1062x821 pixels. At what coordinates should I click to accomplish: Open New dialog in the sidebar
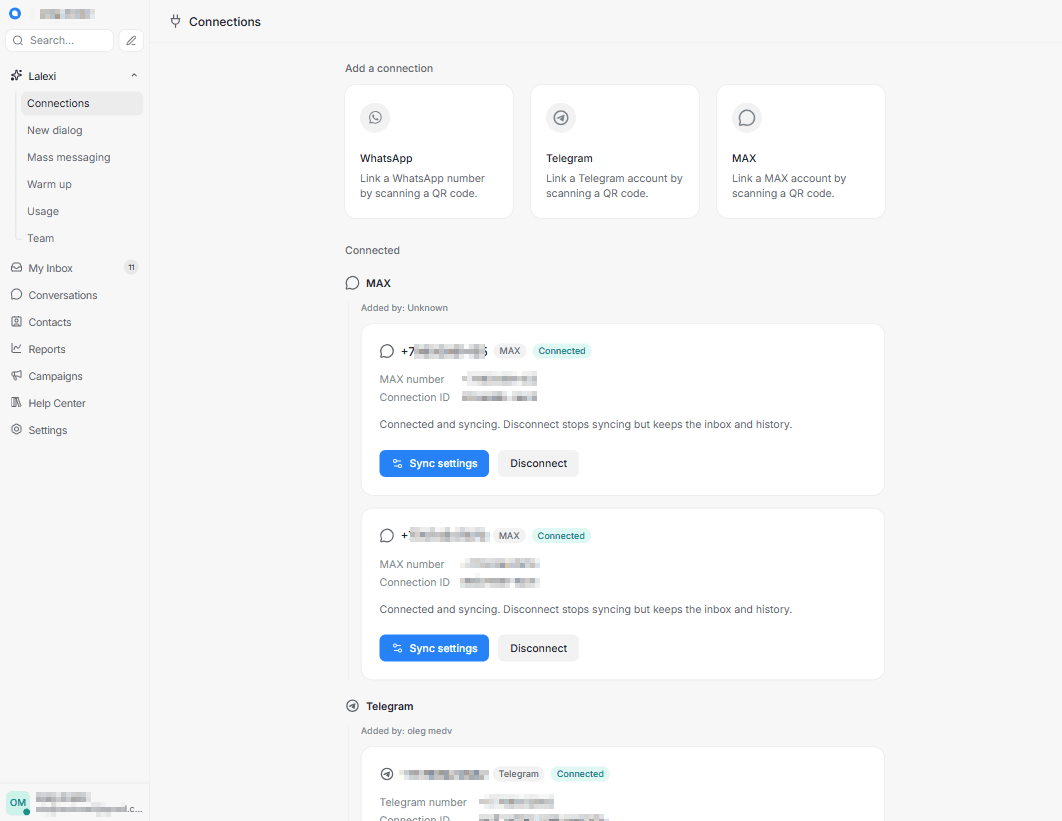pyautogui.click(x=82, y=131)
